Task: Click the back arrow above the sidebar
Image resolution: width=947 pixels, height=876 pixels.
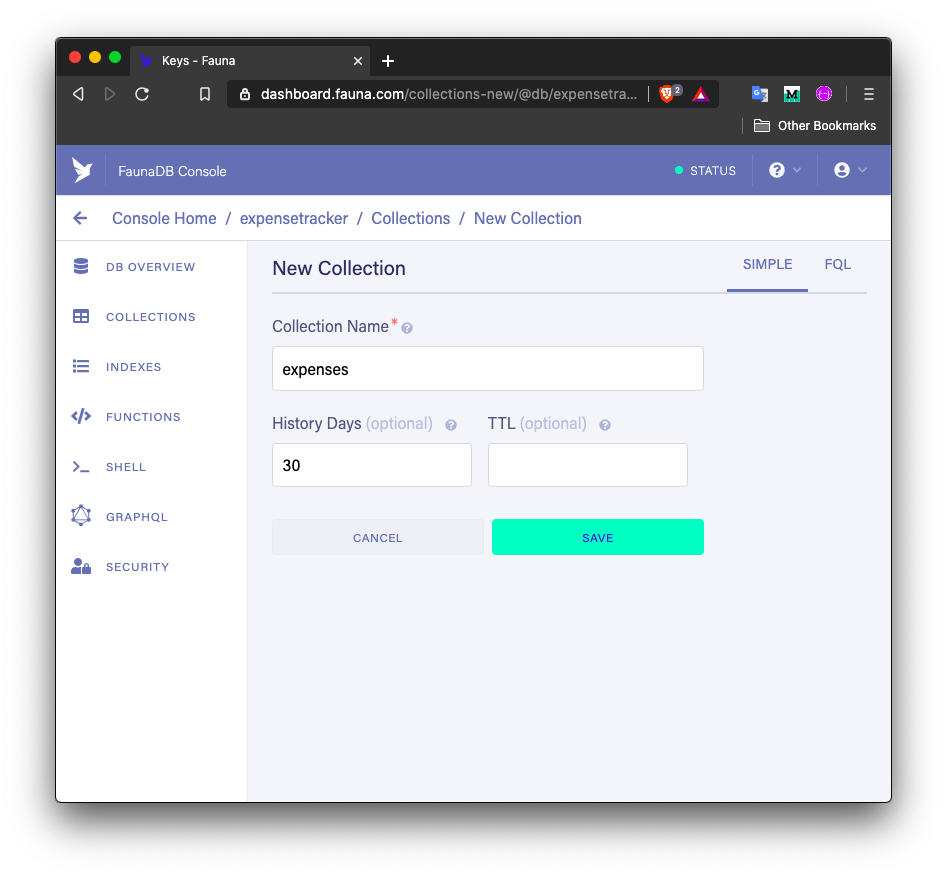Action: [80, 217]
